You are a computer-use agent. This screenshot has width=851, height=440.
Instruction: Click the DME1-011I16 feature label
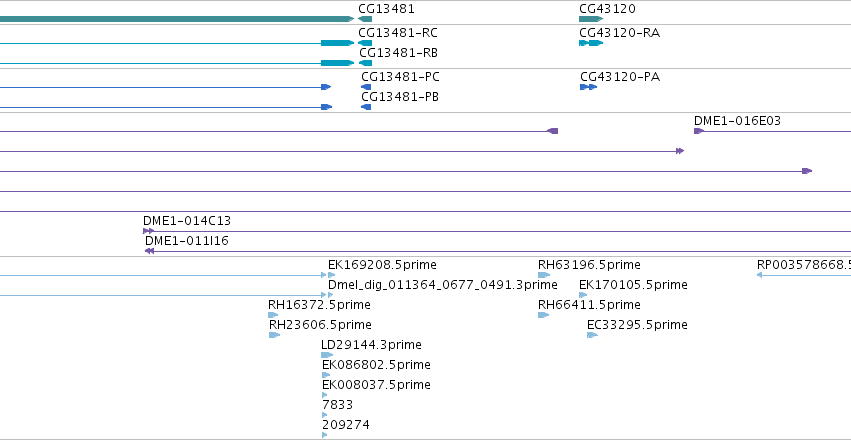187,241
